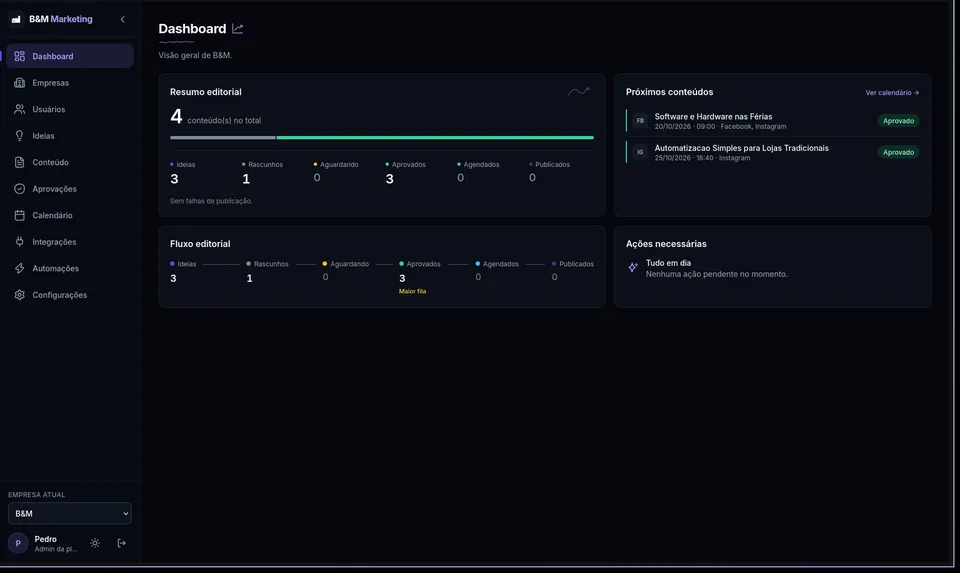
Task: Click the FB platform badge icon
Action: 640,121
